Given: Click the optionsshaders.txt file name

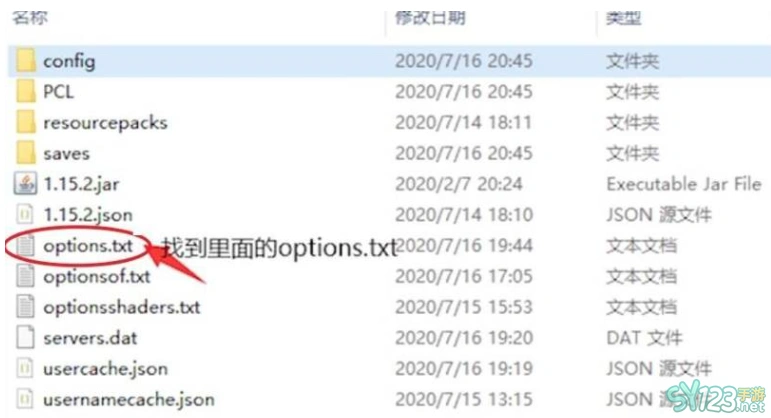Looking at the screenshot, I should tap(121, 307).
